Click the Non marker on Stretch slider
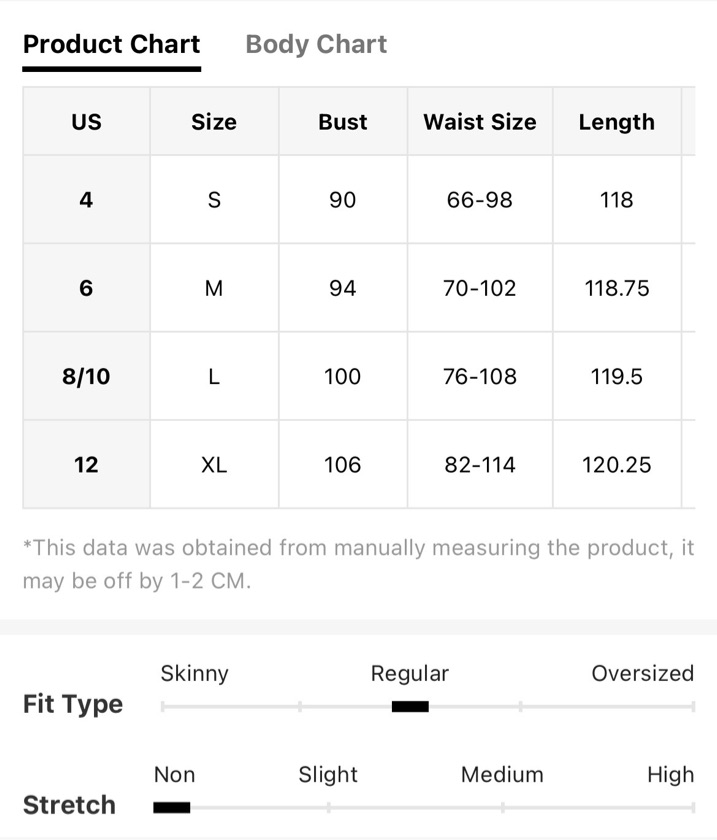 [171, 807]
